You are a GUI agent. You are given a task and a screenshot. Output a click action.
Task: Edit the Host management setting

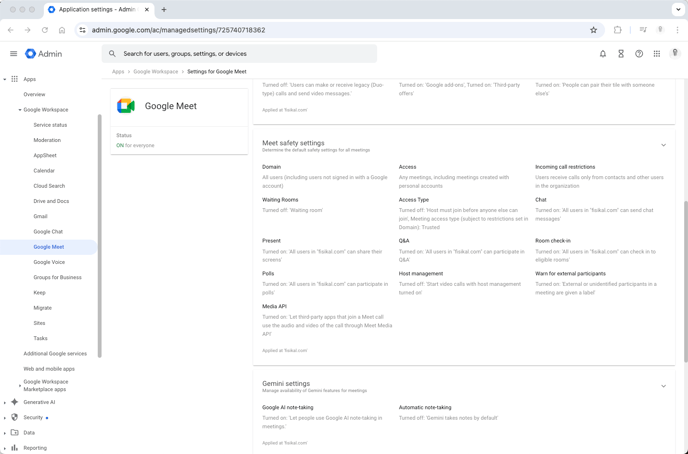tap(462, 283)
